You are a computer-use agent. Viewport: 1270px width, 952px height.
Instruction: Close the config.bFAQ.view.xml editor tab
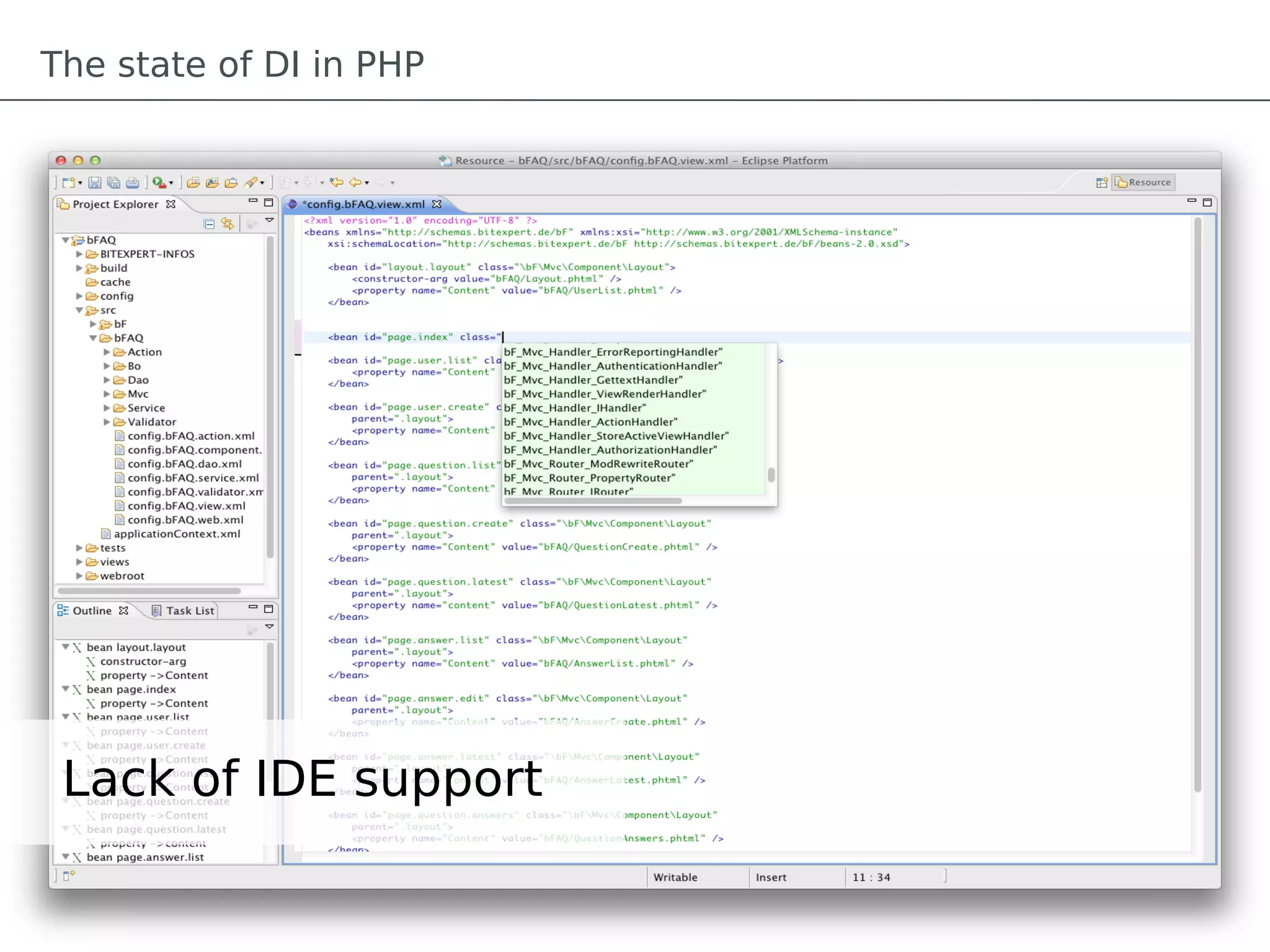(x=437, y=204)
